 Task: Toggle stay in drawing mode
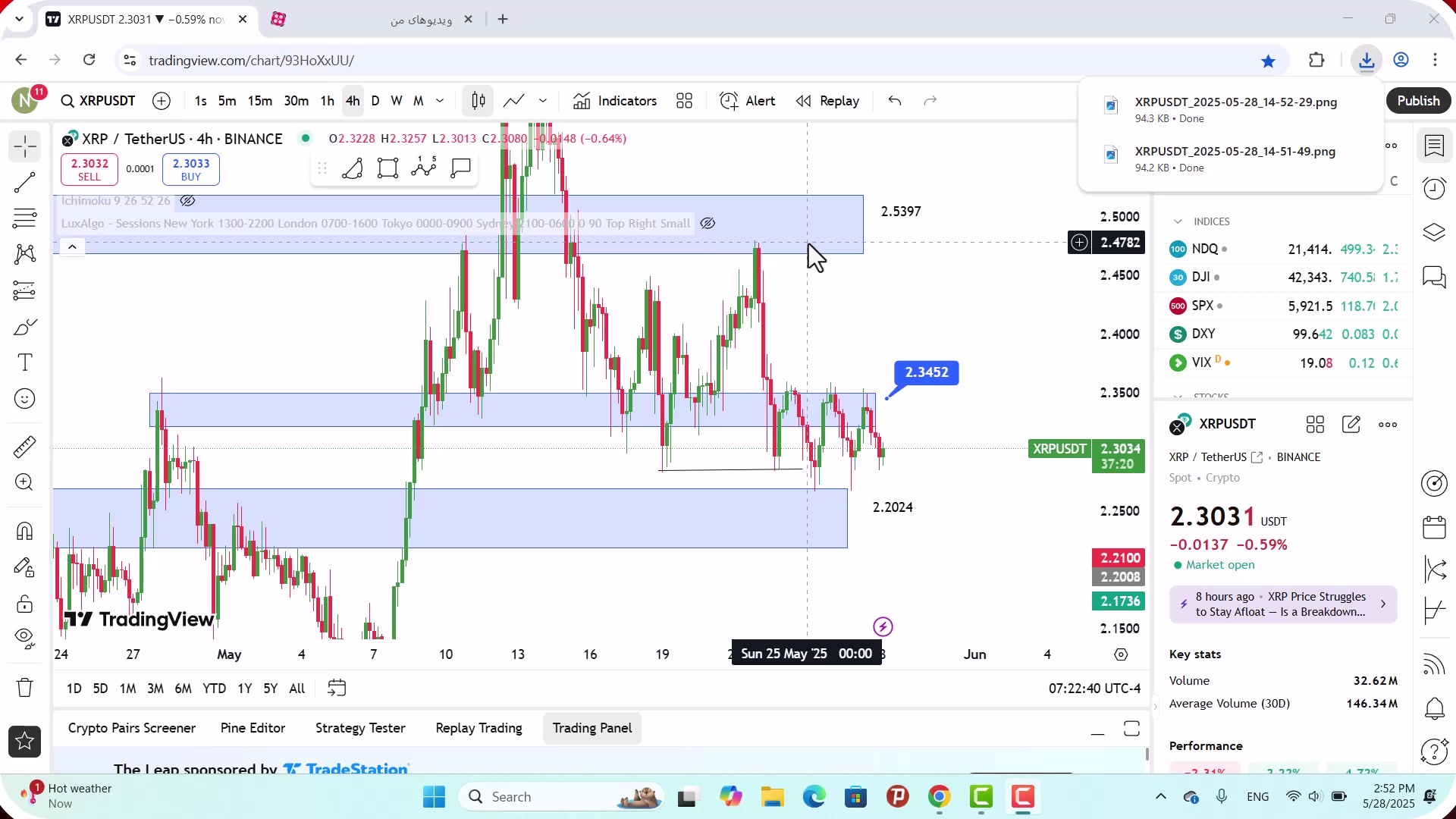(25, 567)
